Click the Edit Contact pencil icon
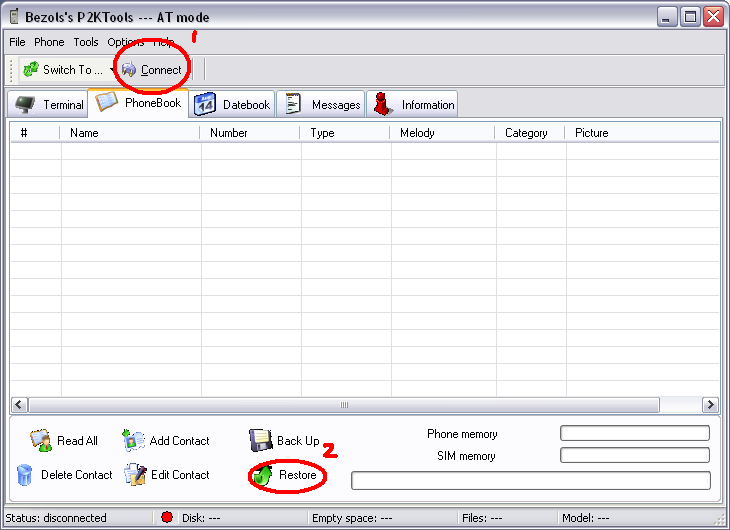 click(135, 475)
